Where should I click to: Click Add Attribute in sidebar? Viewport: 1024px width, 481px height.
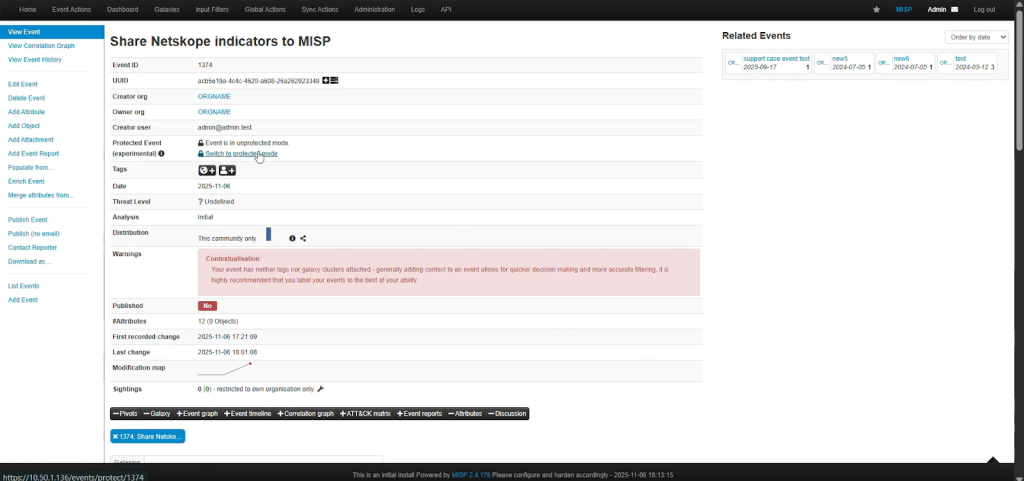(x=26, y=112)
